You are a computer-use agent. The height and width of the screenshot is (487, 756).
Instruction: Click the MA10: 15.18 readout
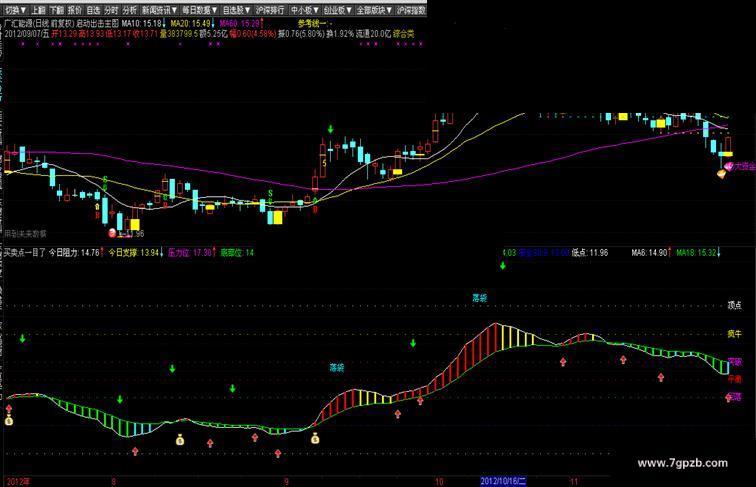pyautogui.click(x=141, y=23)
